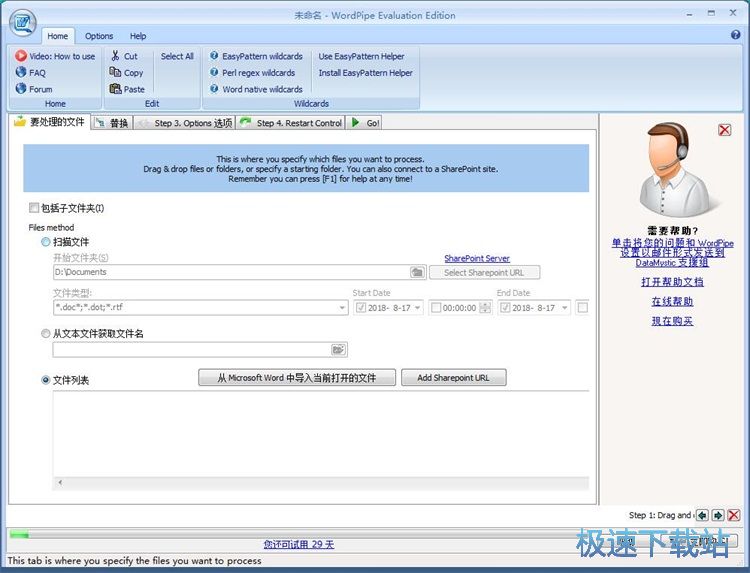Open the 现在购买 link
The height and width of the screenshot is (573, 750).
(672, 321)
